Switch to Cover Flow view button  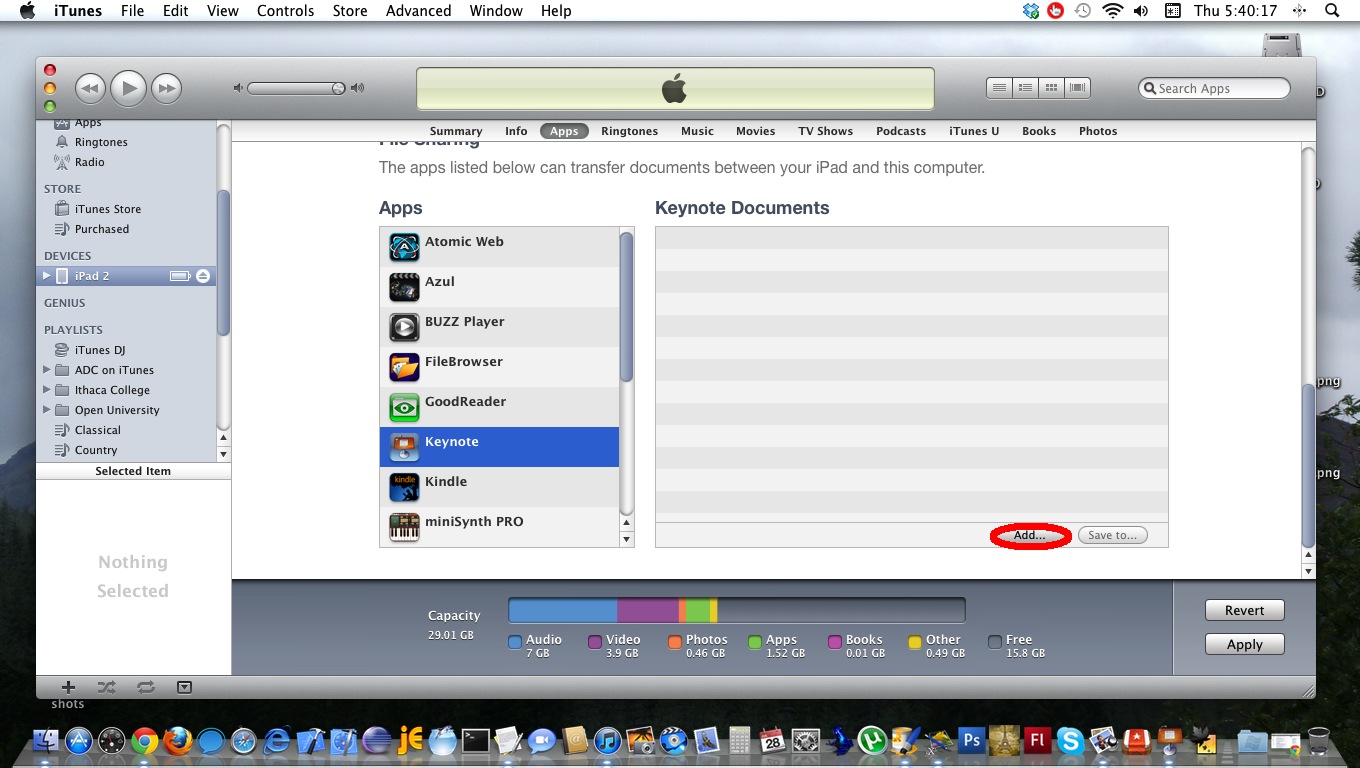[1077, 88]
